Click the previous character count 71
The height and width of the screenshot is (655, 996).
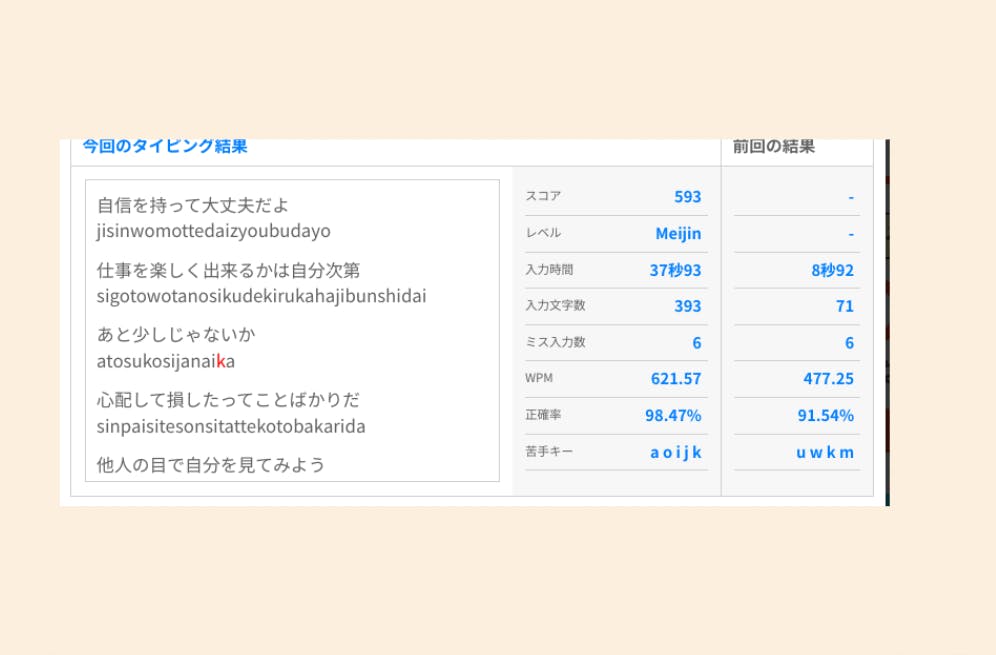[x=844, y=306]
